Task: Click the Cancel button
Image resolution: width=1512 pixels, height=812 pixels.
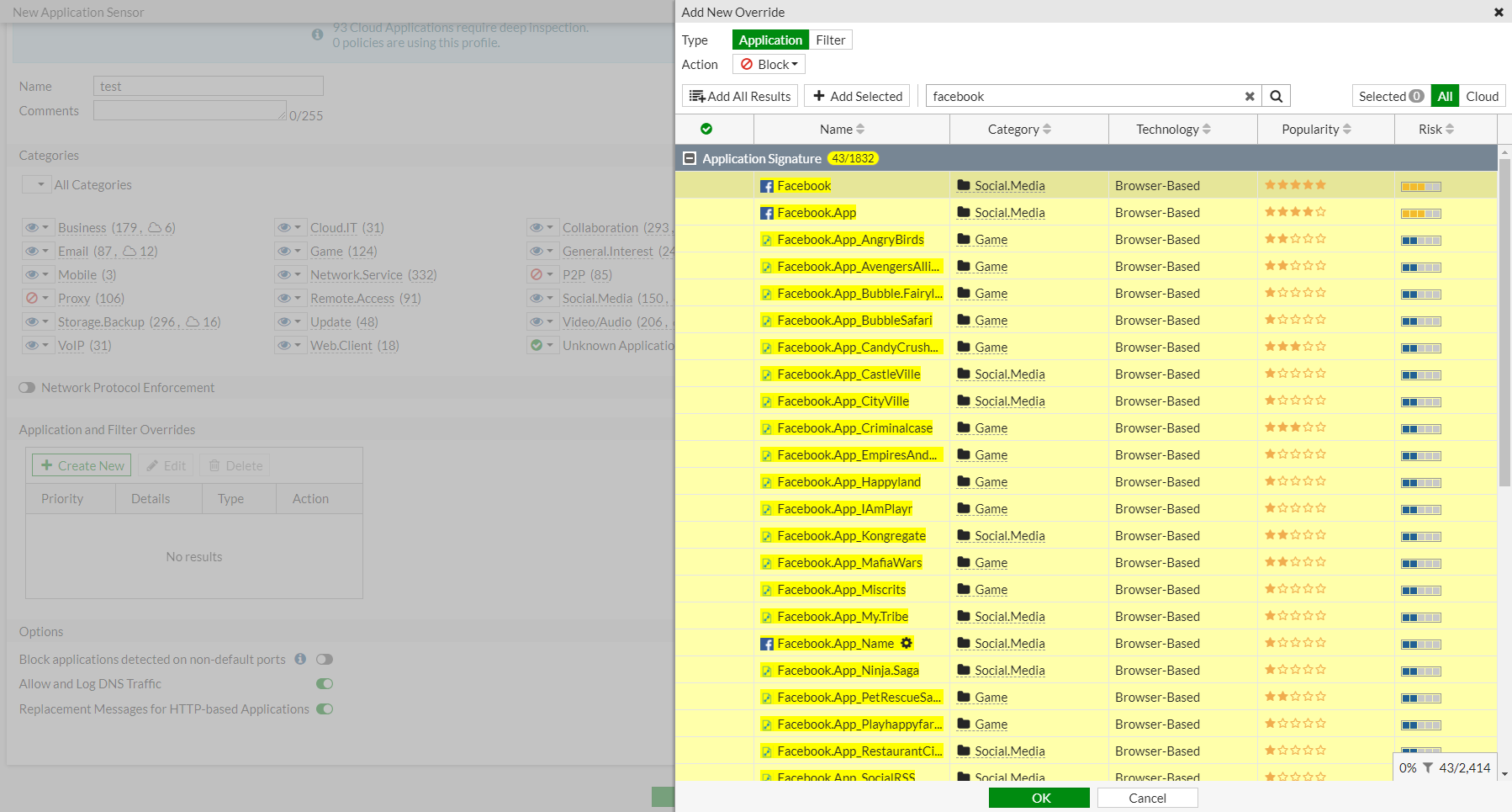Action: pyautogui.click(x=1147, y=798)
